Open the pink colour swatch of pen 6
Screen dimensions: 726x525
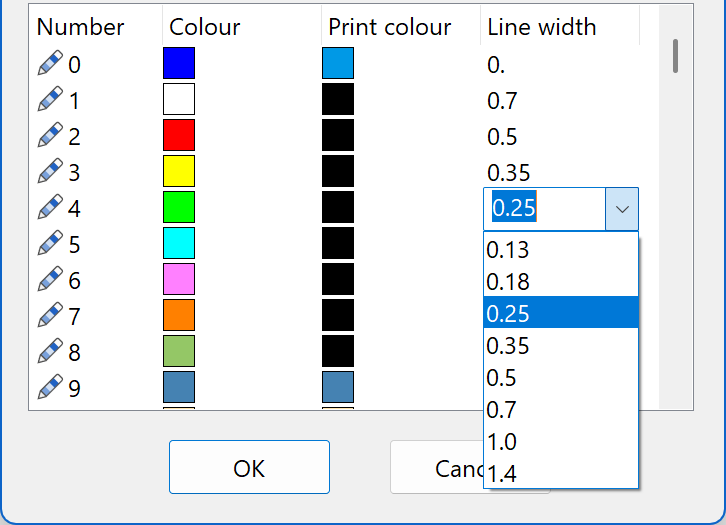pos(179,279)
